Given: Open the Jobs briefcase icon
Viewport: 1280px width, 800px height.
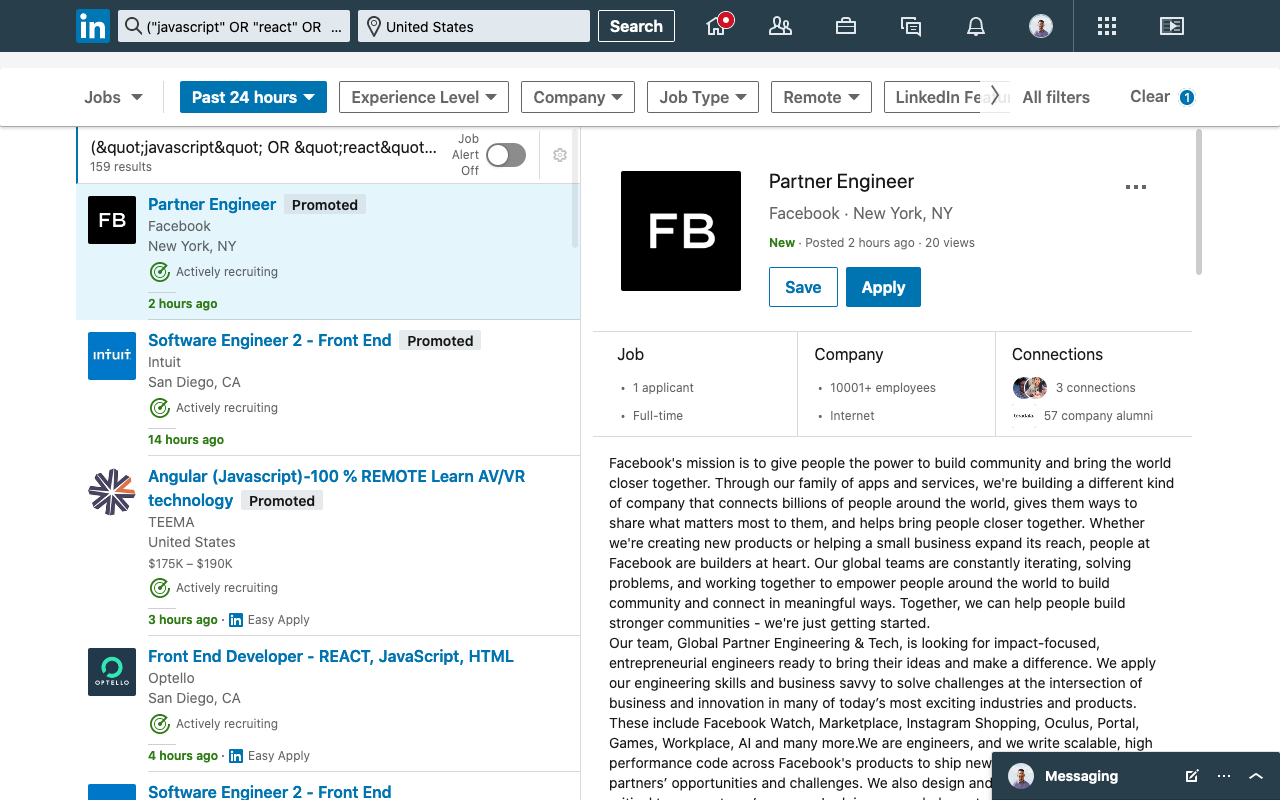Looking at the screenshot, I should point(846,26).
